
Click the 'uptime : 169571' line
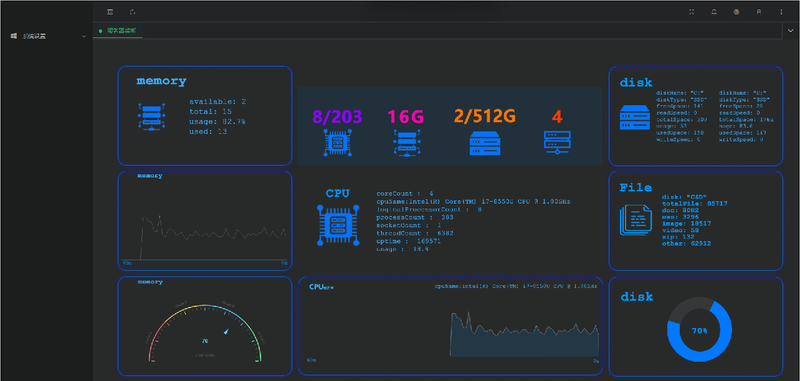409,241
